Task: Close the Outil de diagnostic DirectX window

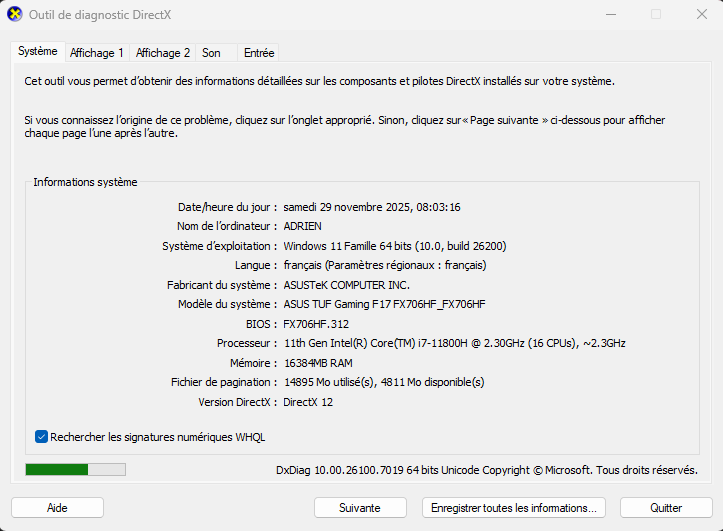Action: click(699, 15)
